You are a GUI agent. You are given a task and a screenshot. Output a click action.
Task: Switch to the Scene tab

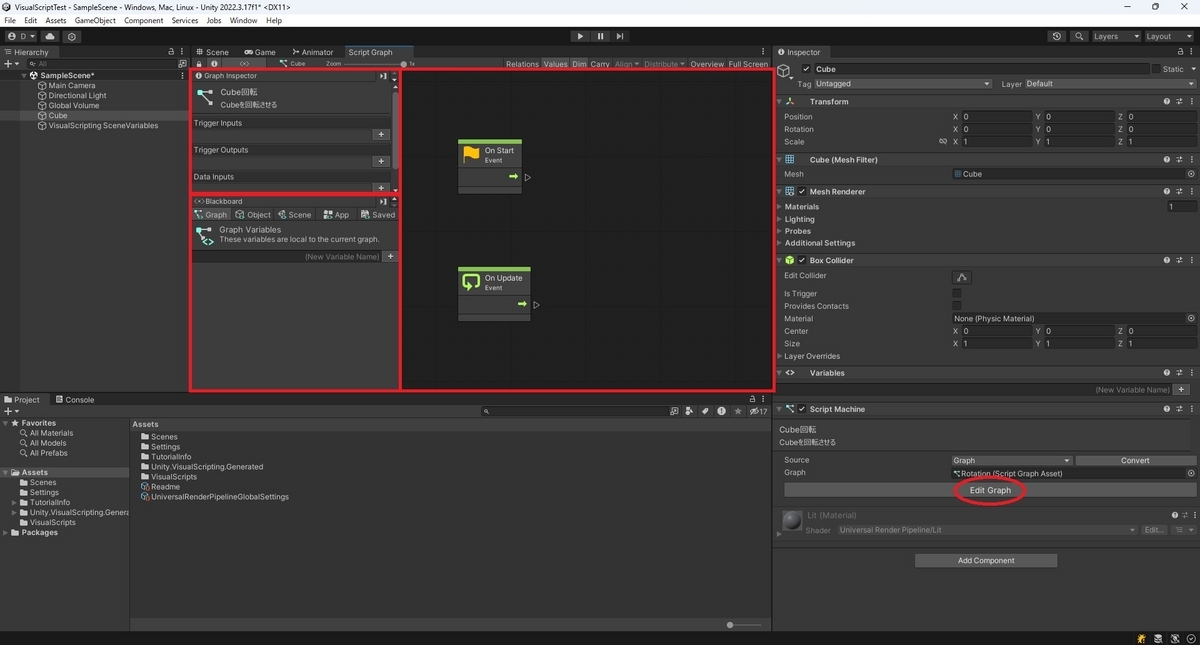click(x=213, y=52)
